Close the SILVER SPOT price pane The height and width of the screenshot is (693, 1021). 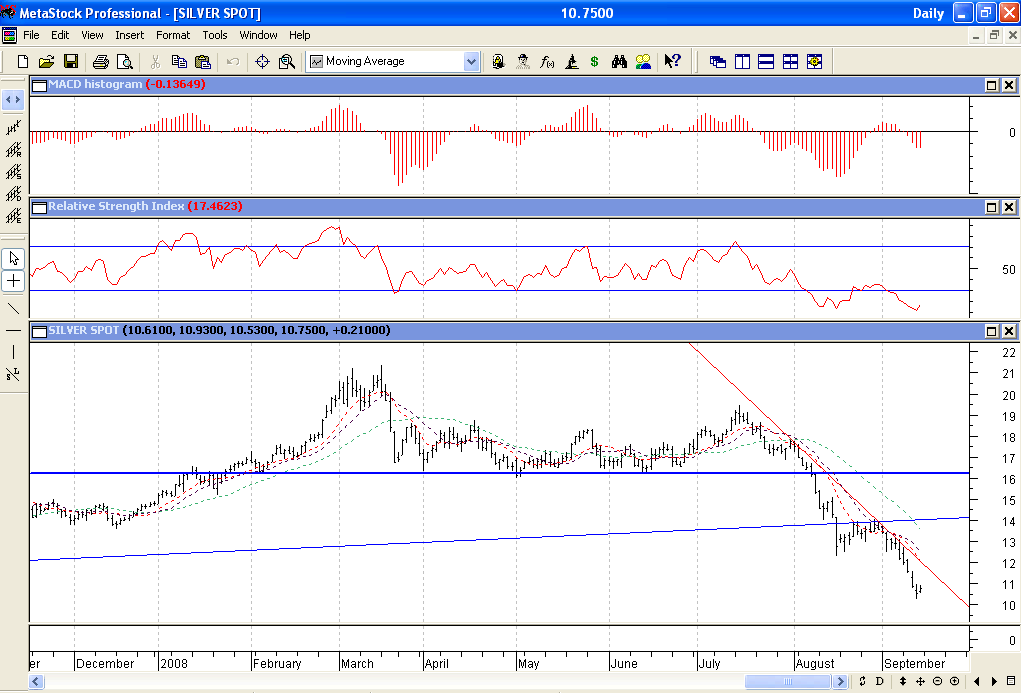(1009, 331)
